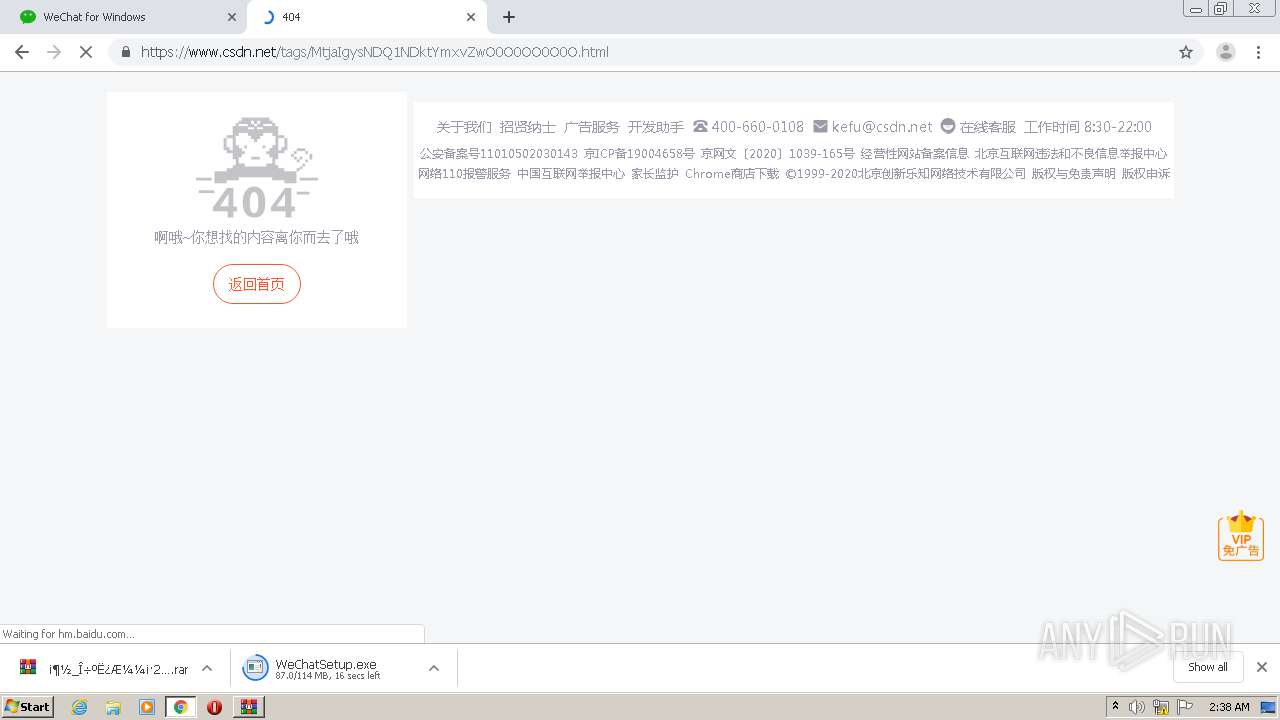Click the volume speaker tray icon
This screenshot has width=1280, height=720.
point(1137,707)
